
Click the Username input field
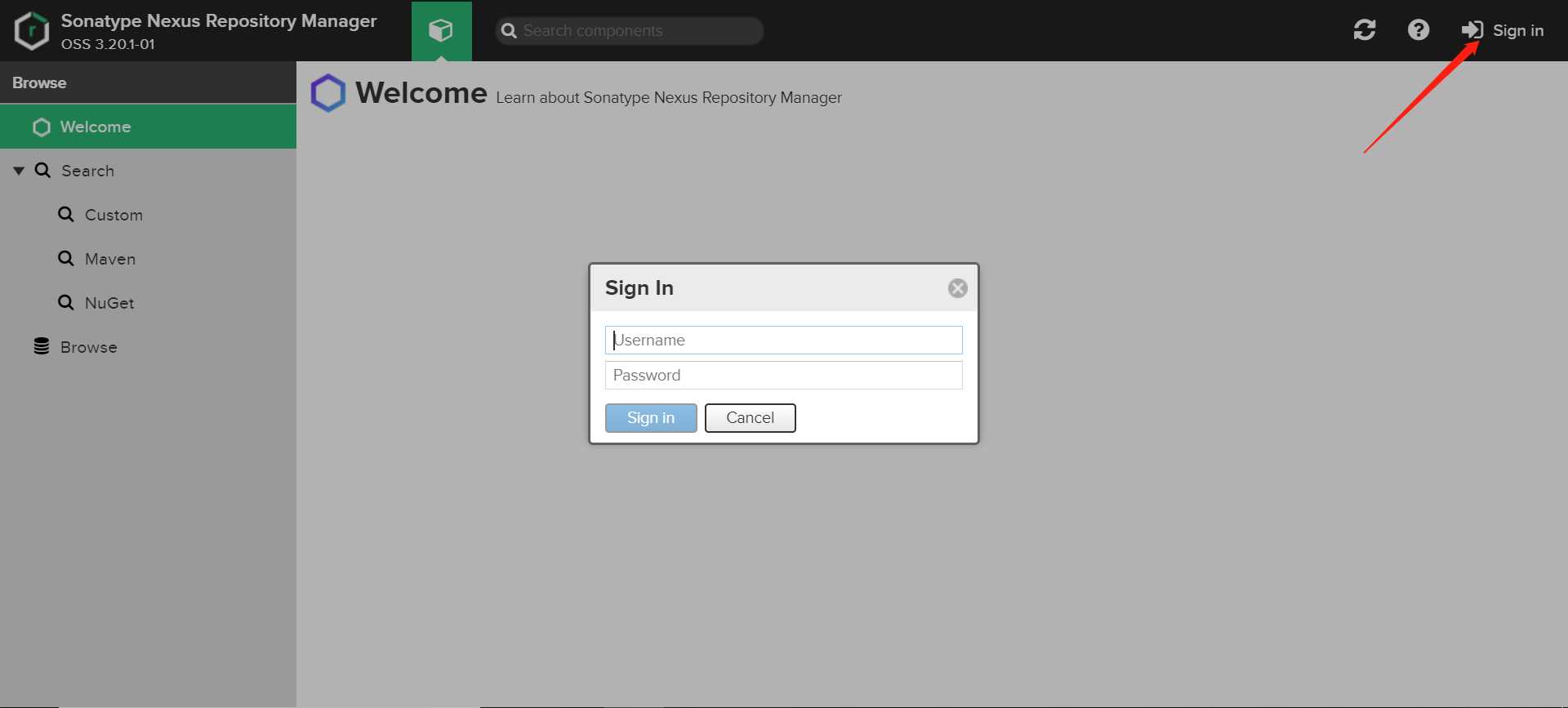[x=784, y=340]
